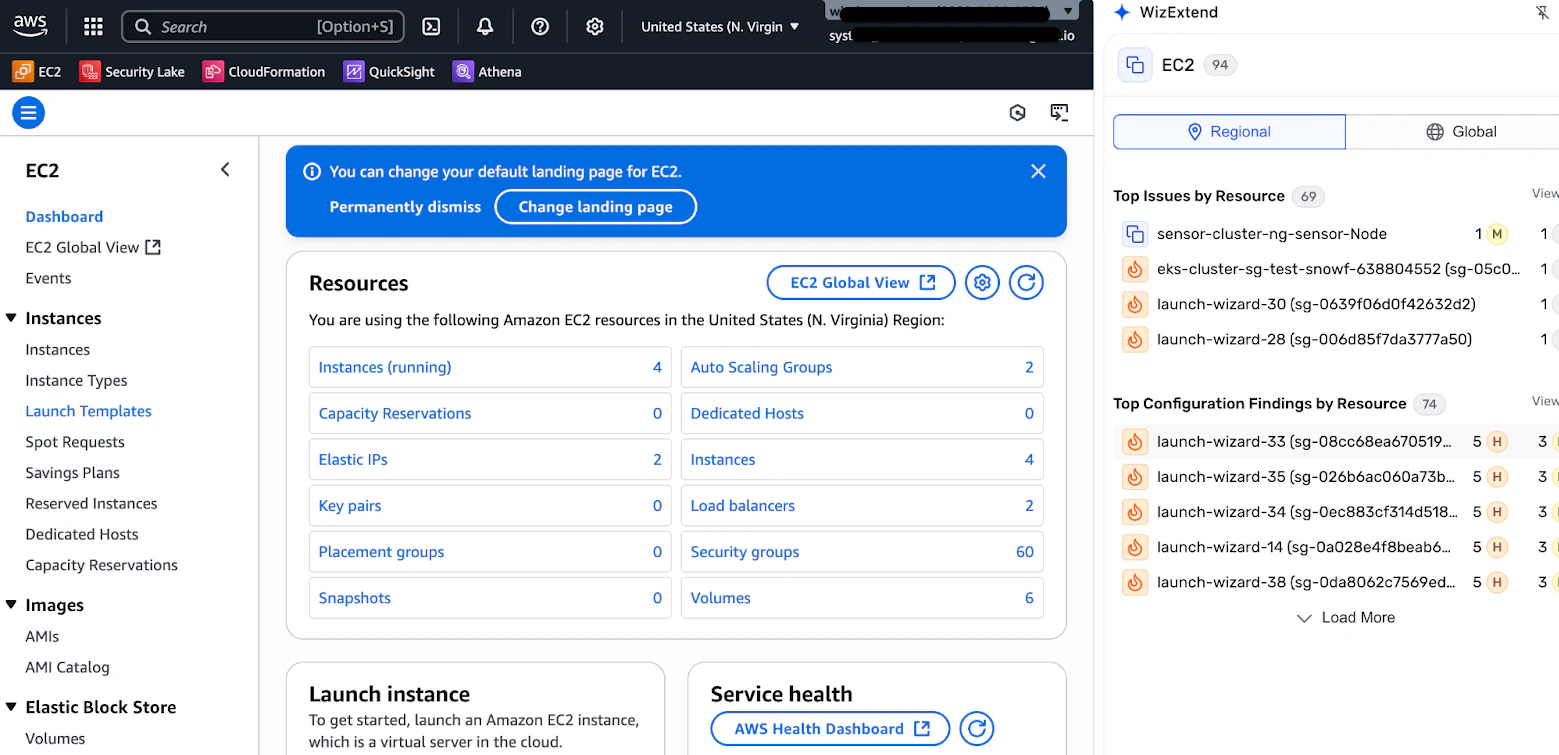Click the AWS search input field
1559x755 pixels.
[262, 27]
